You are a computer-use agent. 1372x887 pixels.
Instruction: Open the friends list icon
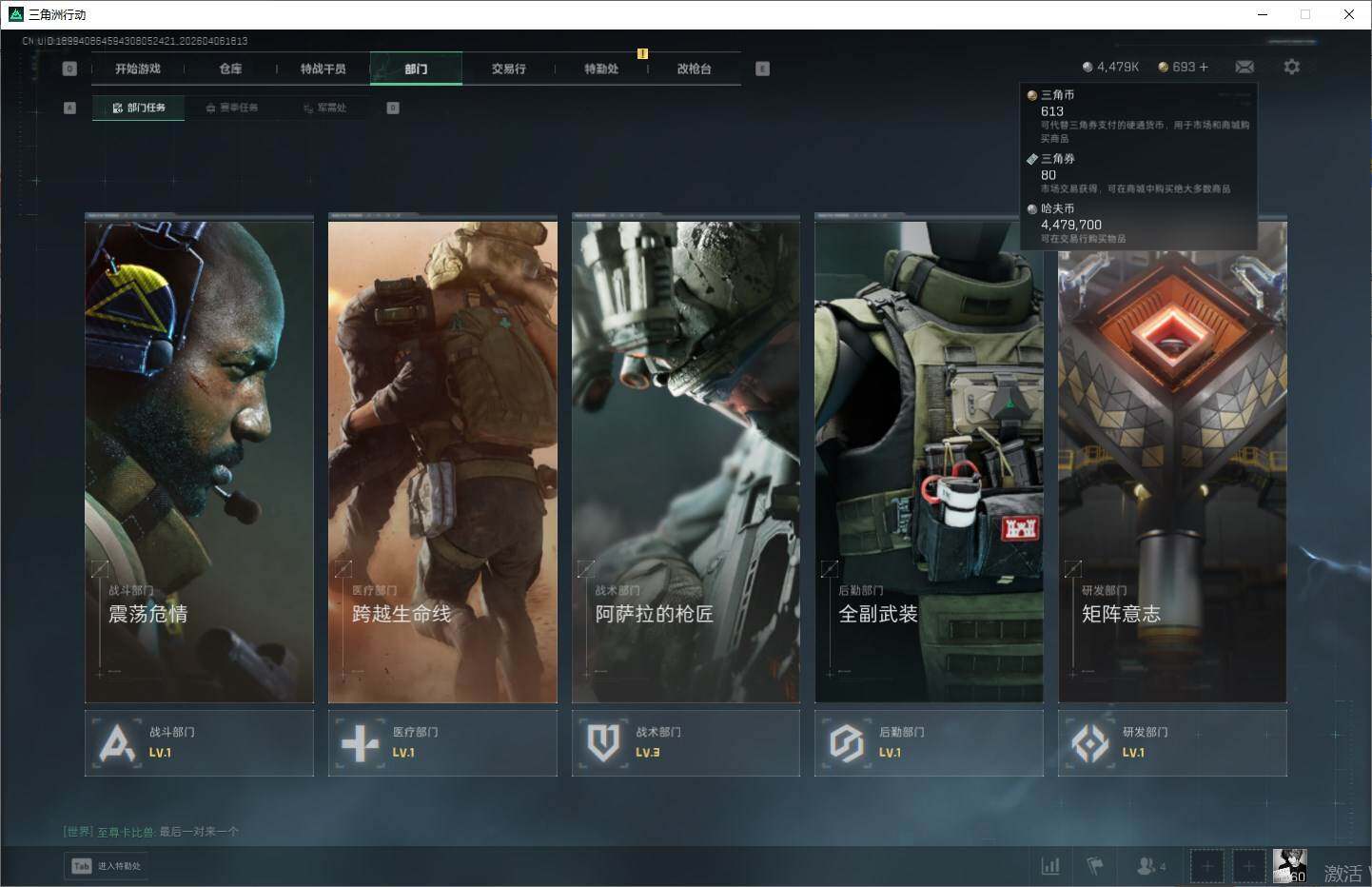tap(1149, 866)
